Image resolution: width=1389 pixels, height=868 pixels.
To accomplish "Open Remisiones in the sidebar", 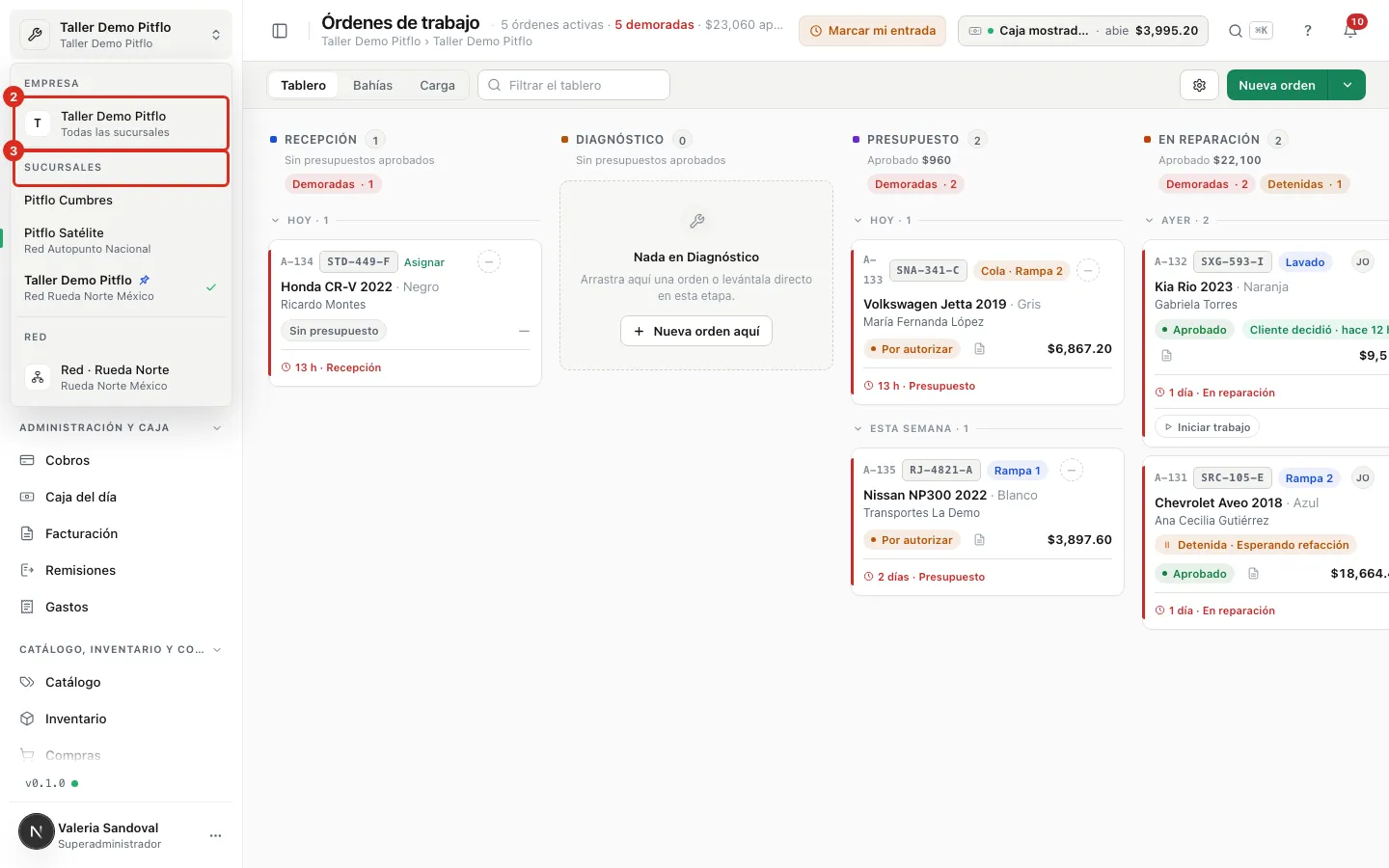I will click(121, 570).
